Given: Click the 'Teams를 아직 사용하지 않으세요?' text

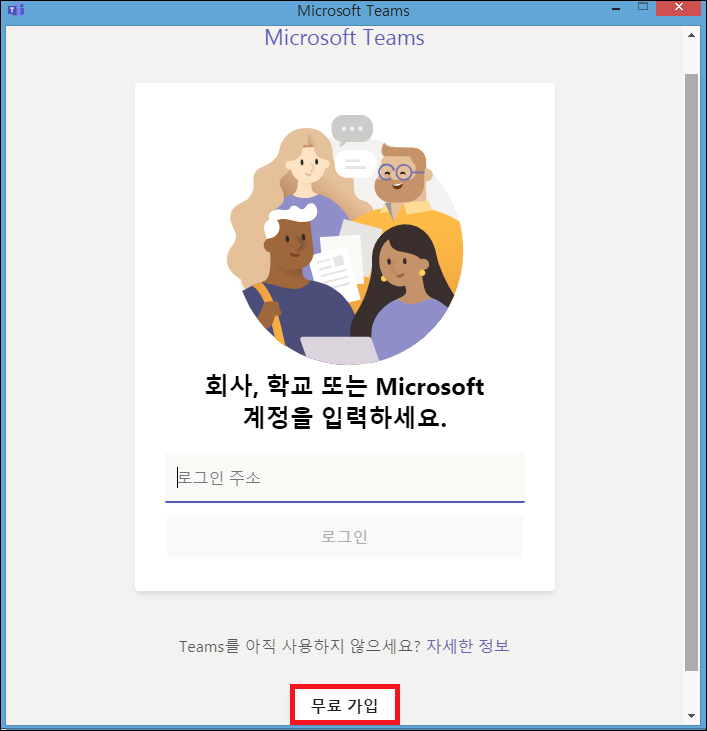Looking at the screenshot, I should [300, 647].
